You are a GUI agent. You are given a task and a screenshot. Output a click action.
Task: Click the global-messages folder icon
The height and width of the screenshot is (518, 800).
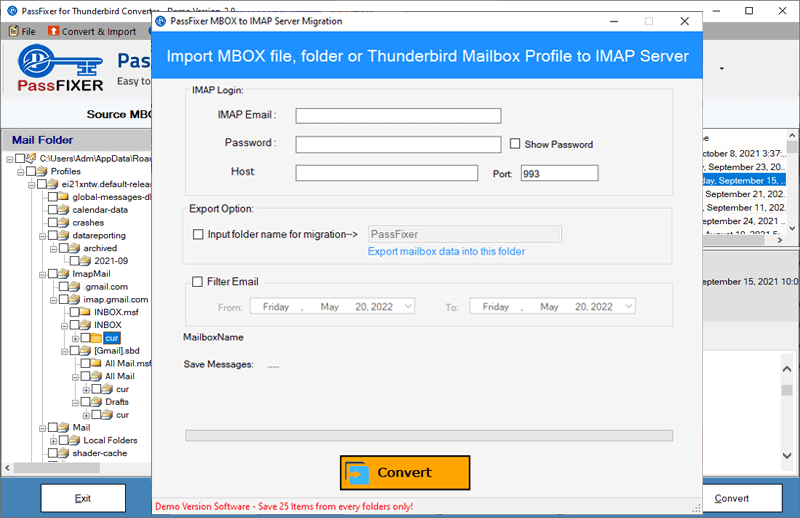point(64,196)
